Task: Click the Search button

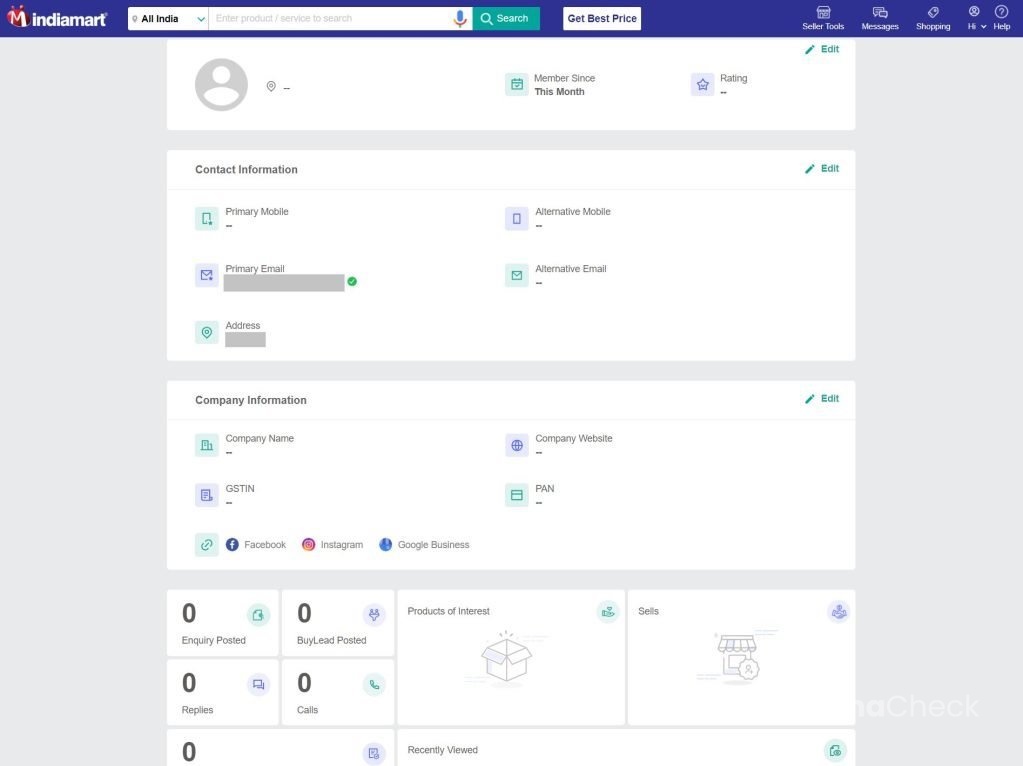Action: pos(506,18)
